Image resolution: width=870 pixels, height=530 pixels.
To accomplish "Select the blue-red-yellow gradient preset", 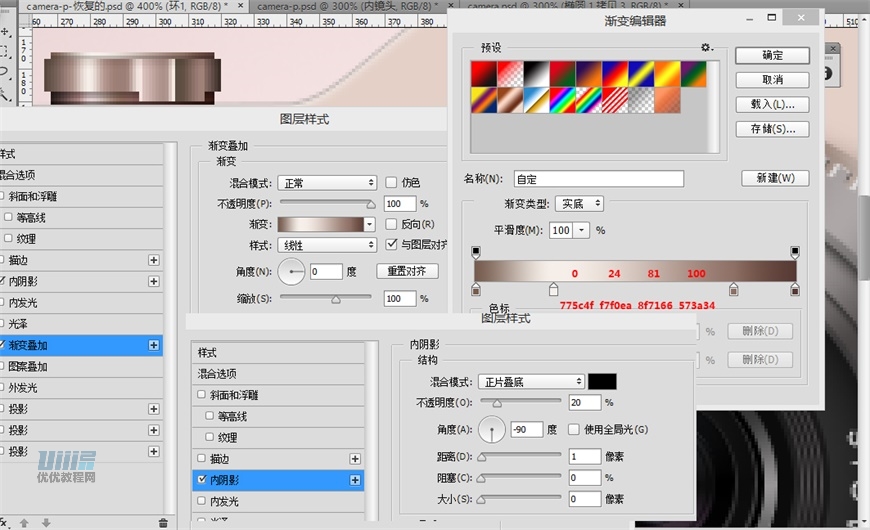I will pos(615,74).
